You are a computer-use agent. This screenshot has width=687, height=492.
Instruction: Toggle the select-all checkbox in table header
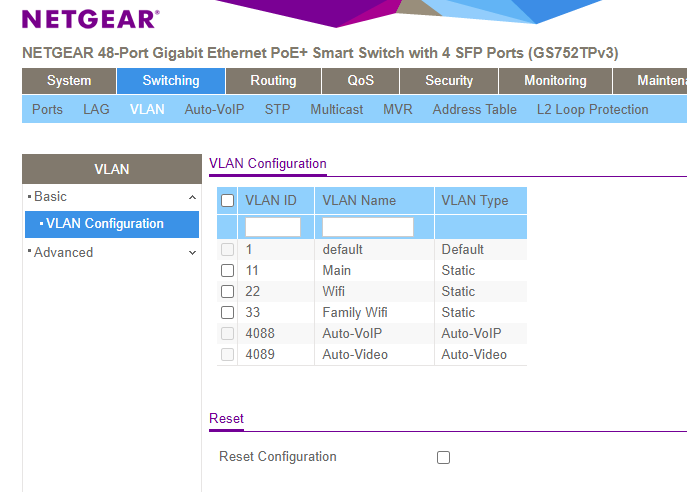point(227,201)
